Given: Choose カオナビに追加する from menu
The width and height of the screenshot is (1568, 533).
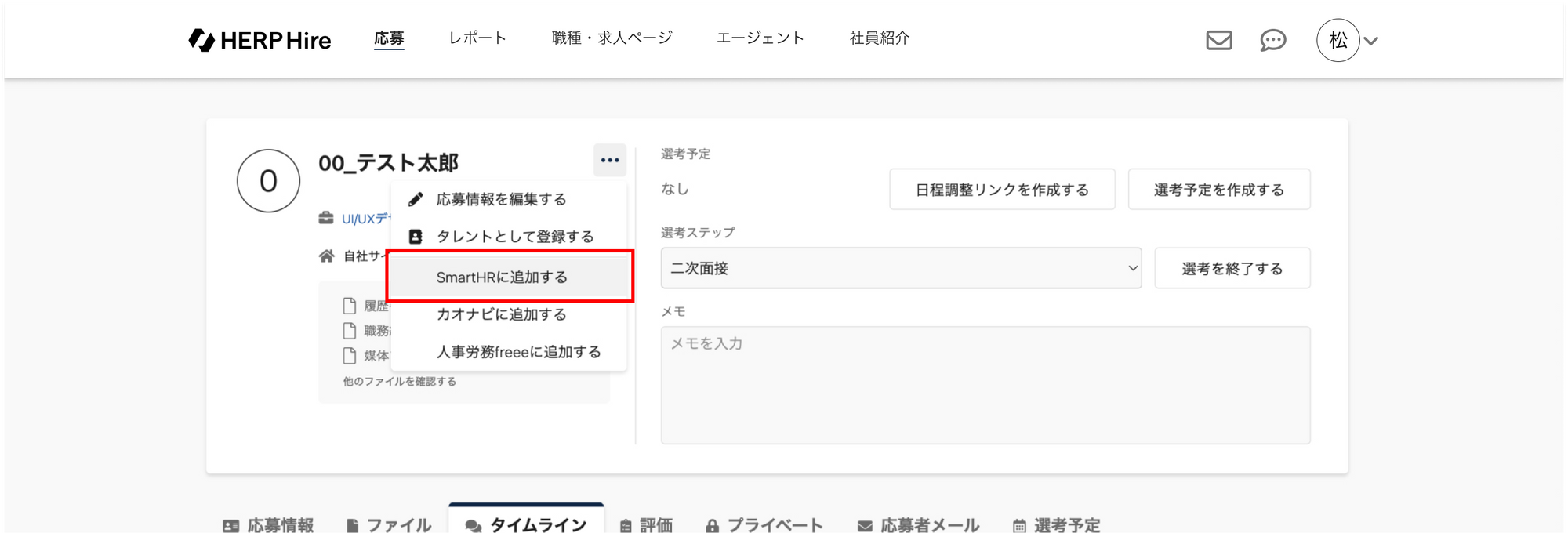Looking at the screenshot, I should [501, 314].
